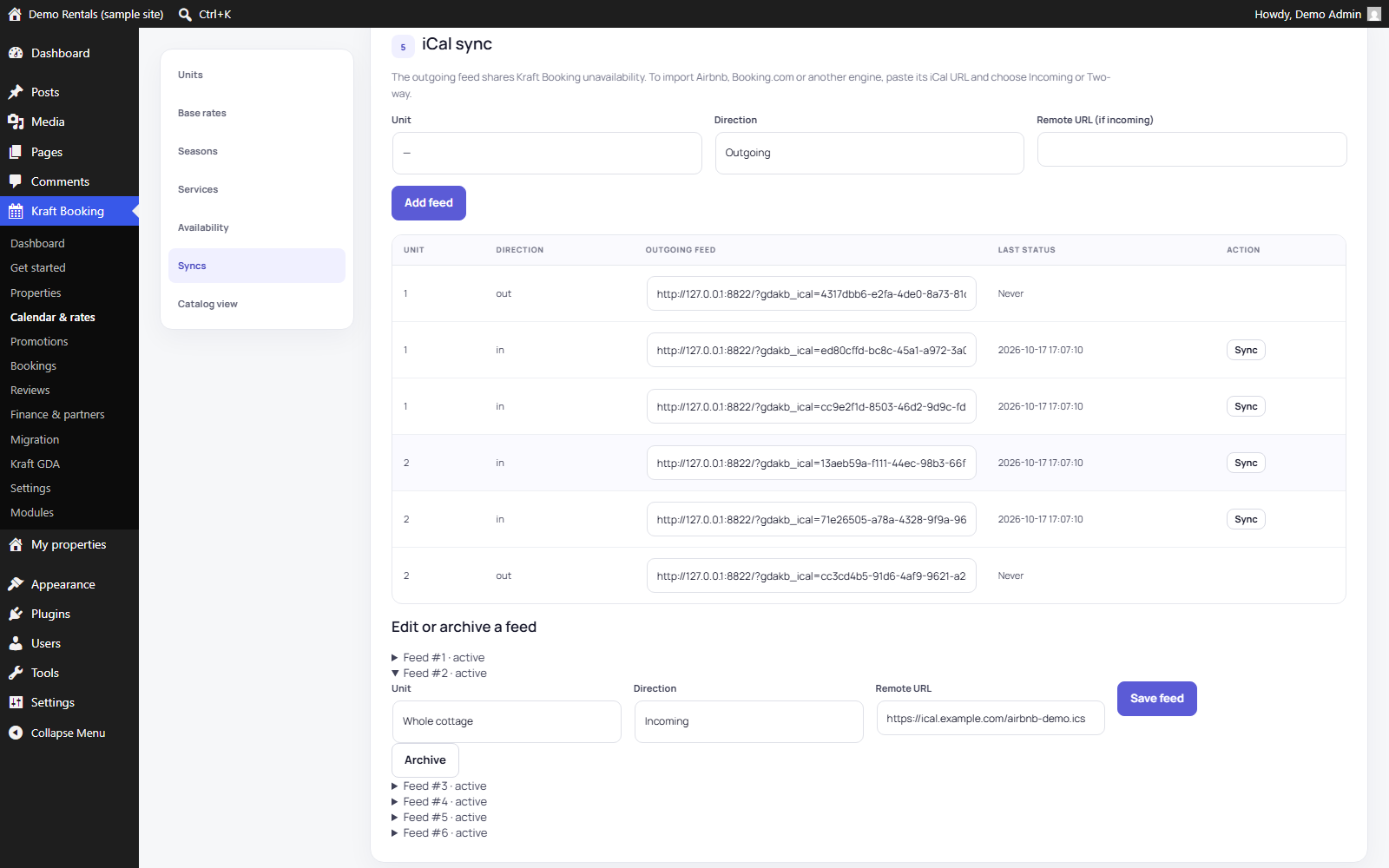
Task: Click the Add feed button
Action: coord(429,203)
